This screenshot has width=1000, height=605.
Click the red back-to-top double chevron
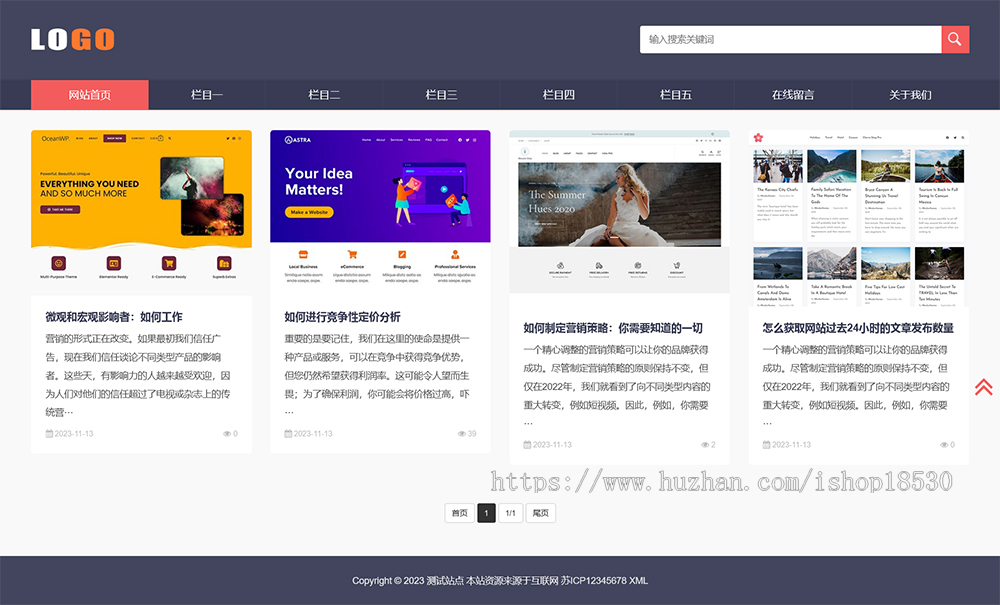click(983, 386)
